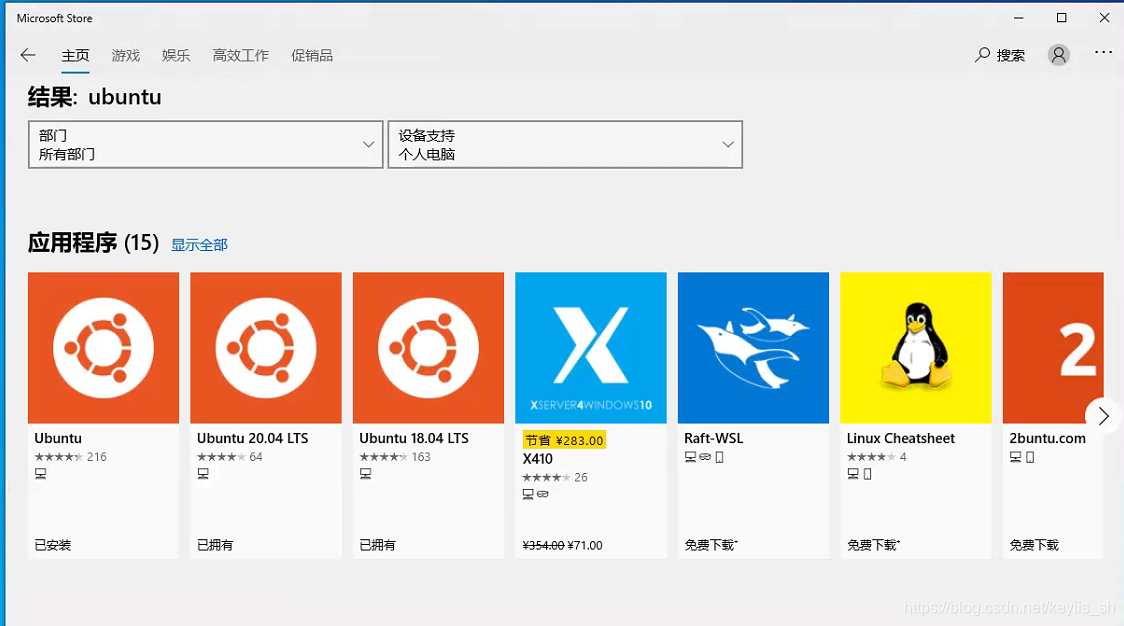Click the 节省 ¥283.00 savings badge
This screenshot has height=626, width=1124.
click(564, 440)
